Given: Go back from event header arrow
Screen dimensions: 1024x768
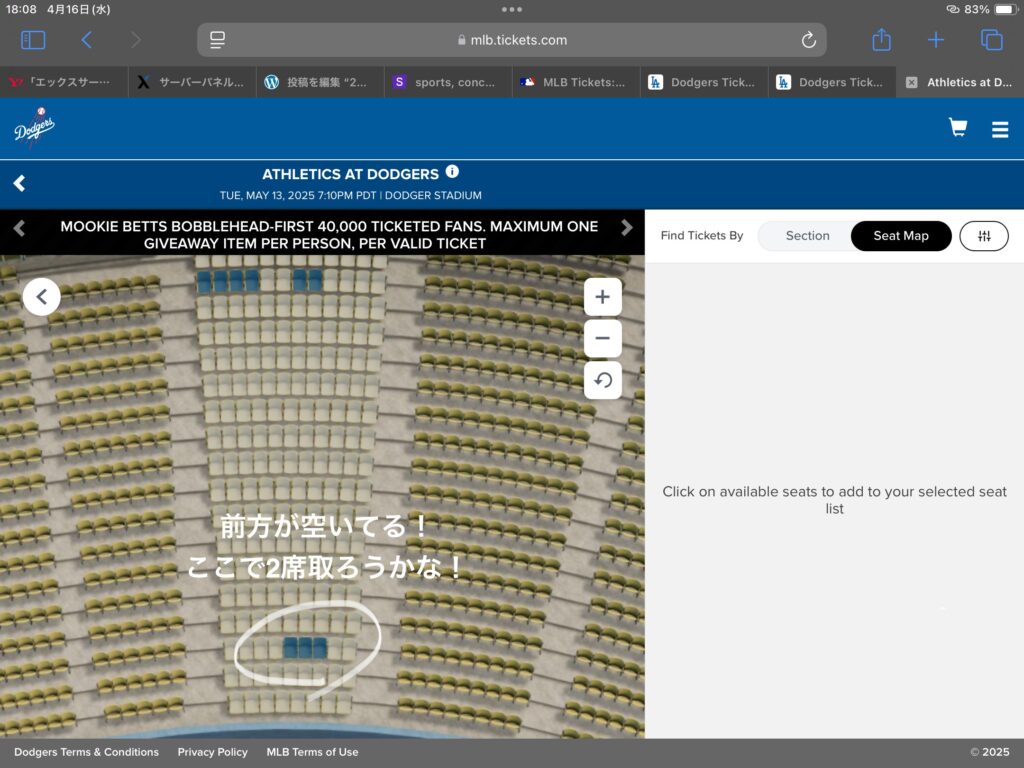Looking at the screenshot, I should pyautogui.click(x=20, y=184).
